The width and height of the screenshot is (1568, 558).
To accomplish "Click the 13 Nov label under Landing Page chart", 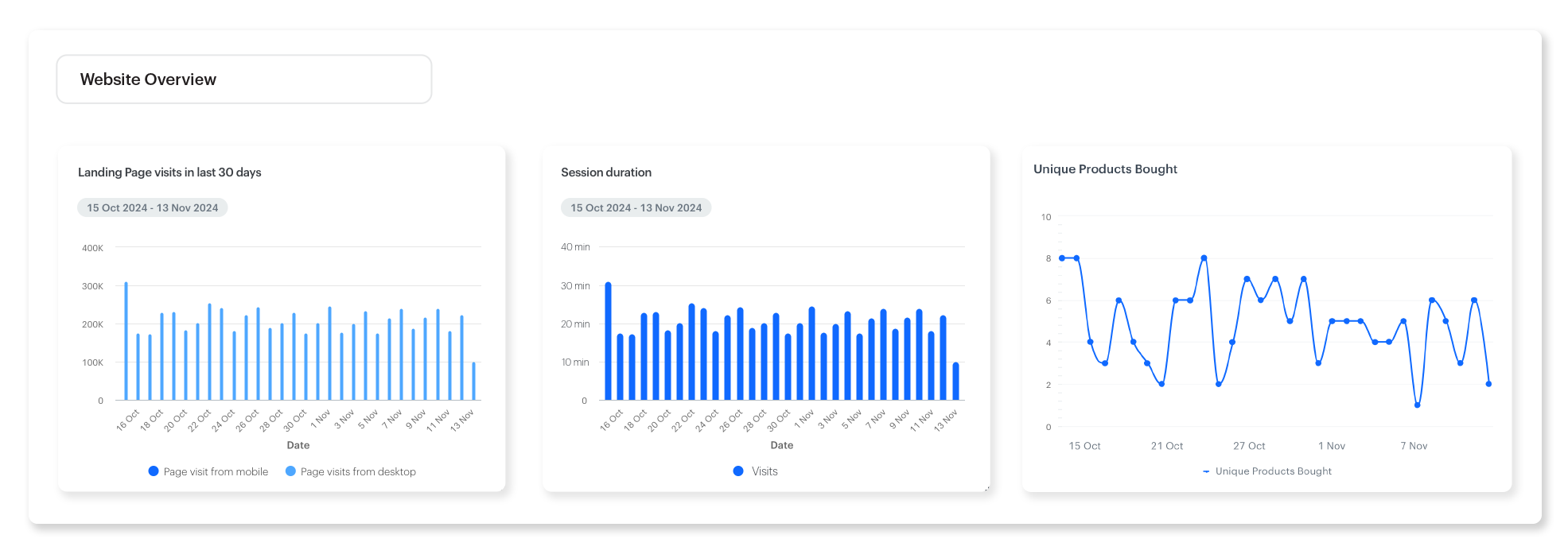I will pyautogui.click(x=461, y=420).
